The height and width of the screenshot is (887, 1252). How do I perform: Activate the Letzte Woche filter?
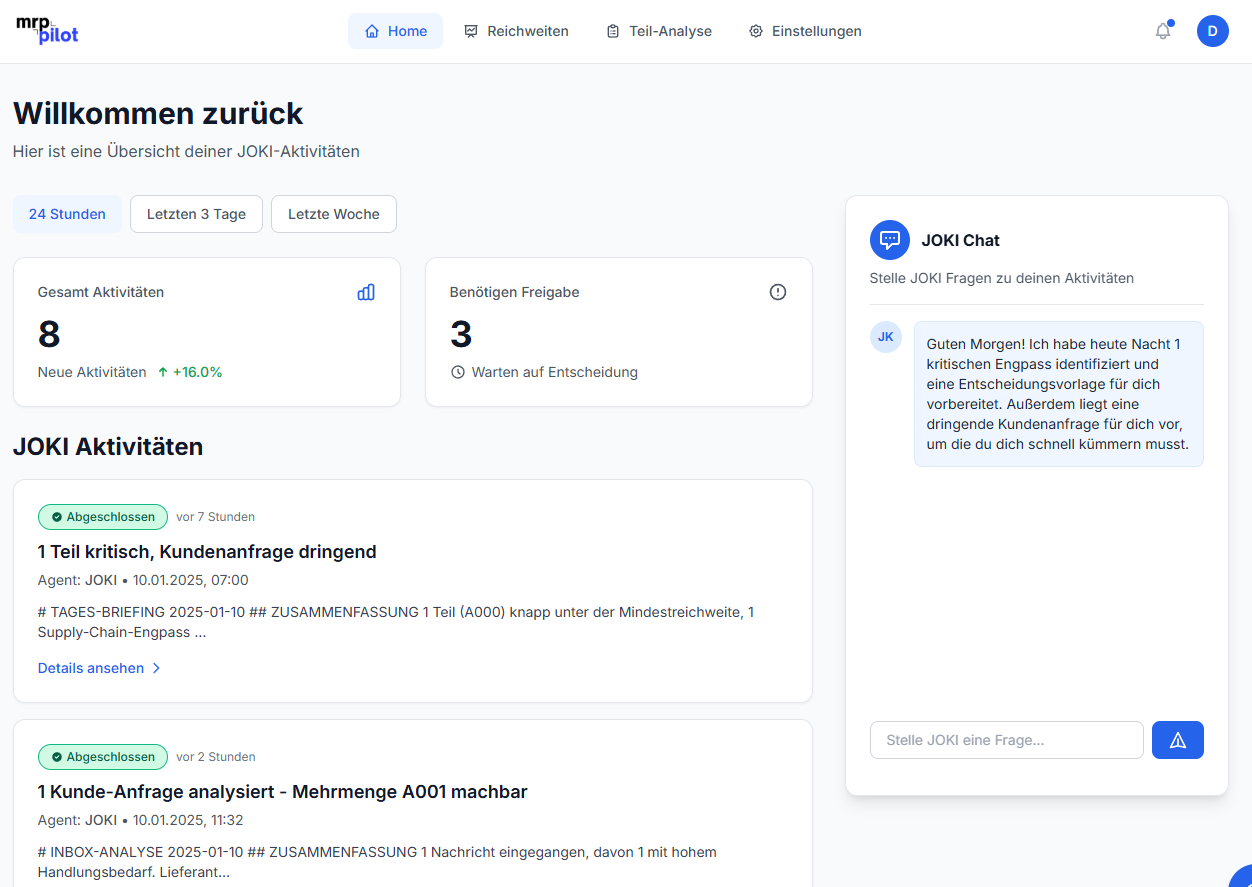333,214
